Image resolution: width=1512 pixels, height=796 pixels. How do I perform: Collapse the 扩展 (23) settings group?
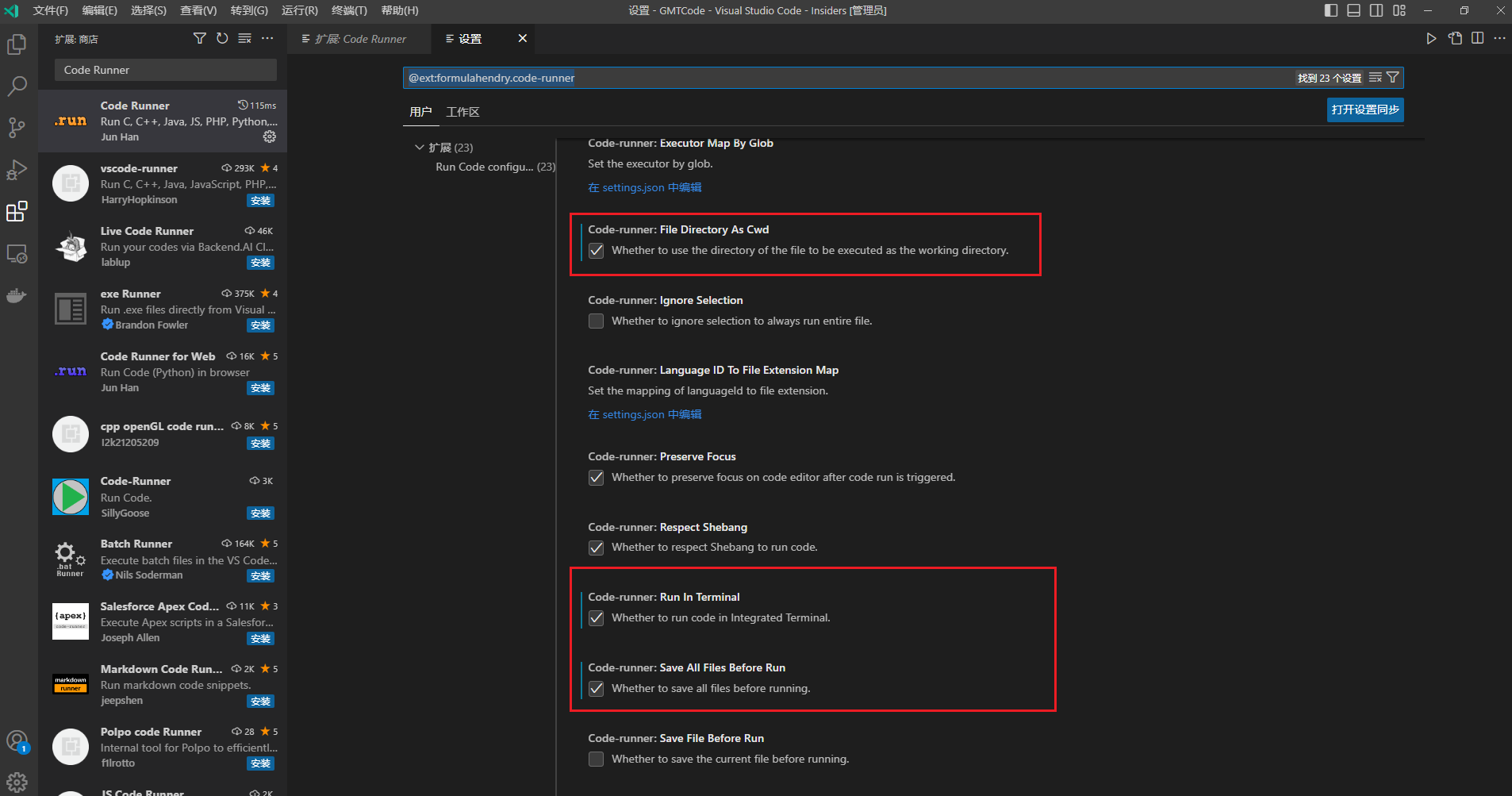[x=420, y=148]
